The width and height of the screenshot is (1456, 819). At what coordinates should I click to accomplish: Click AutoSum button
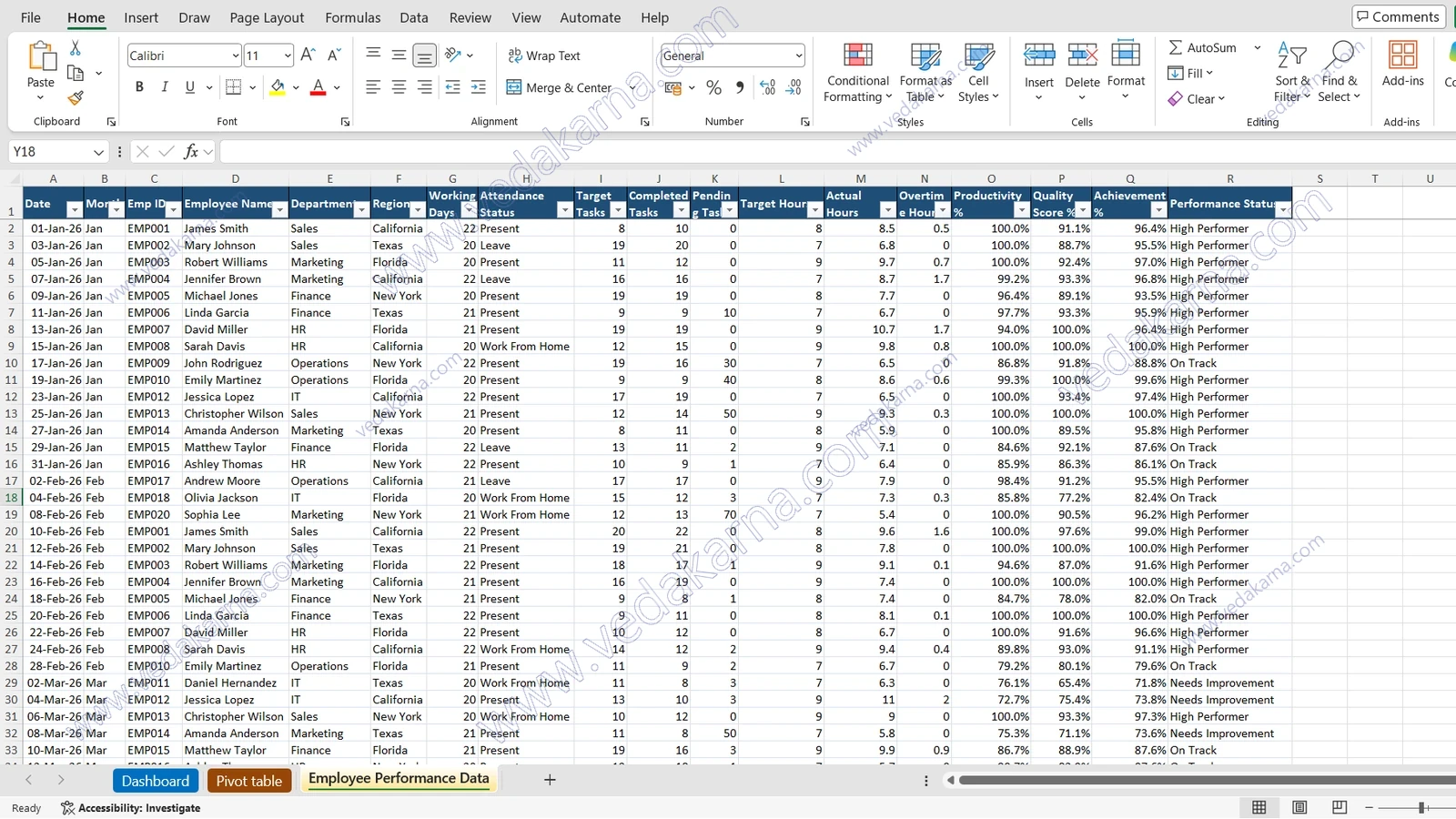click(x=1203, y=47)
